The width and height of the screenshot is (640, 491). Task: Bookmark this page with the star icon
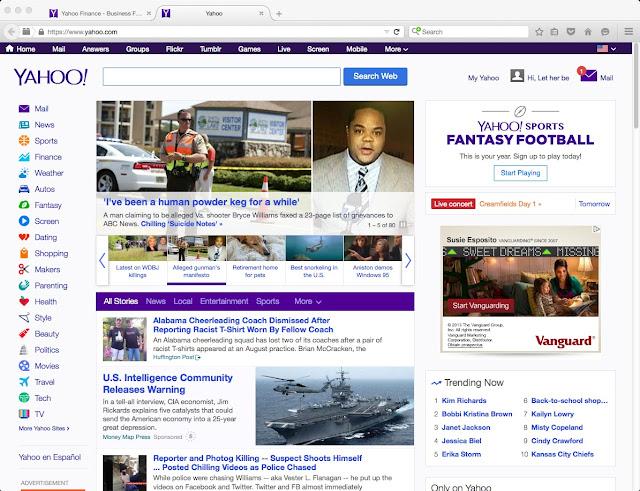pyautogui.click(x=539, y=31)
